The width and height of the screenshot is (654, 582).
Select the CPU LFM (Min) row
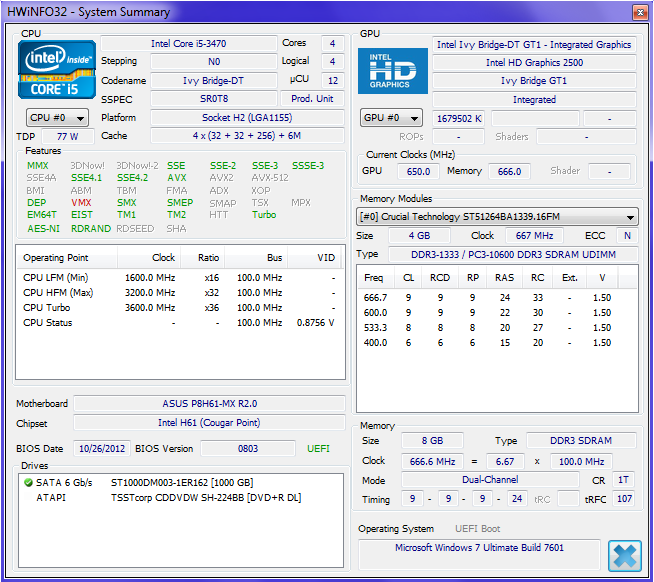(179, 278)
